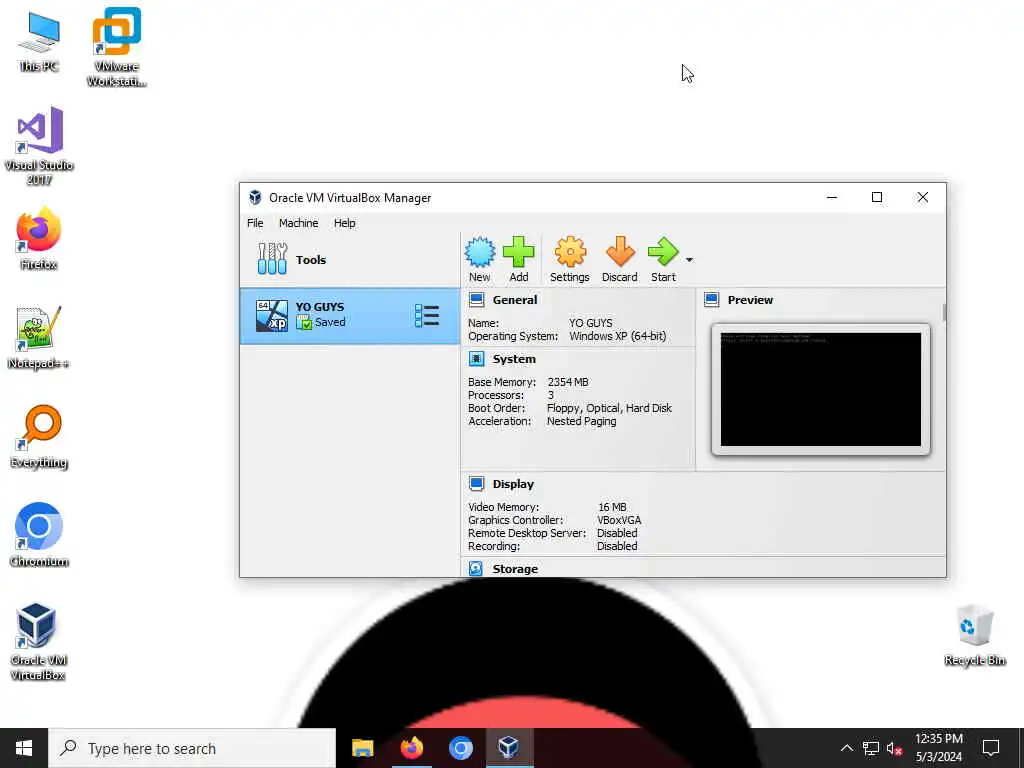Click the details pane vertical scrollbar
This screenshot has width=1024, height=768.
tap(944, 312)
